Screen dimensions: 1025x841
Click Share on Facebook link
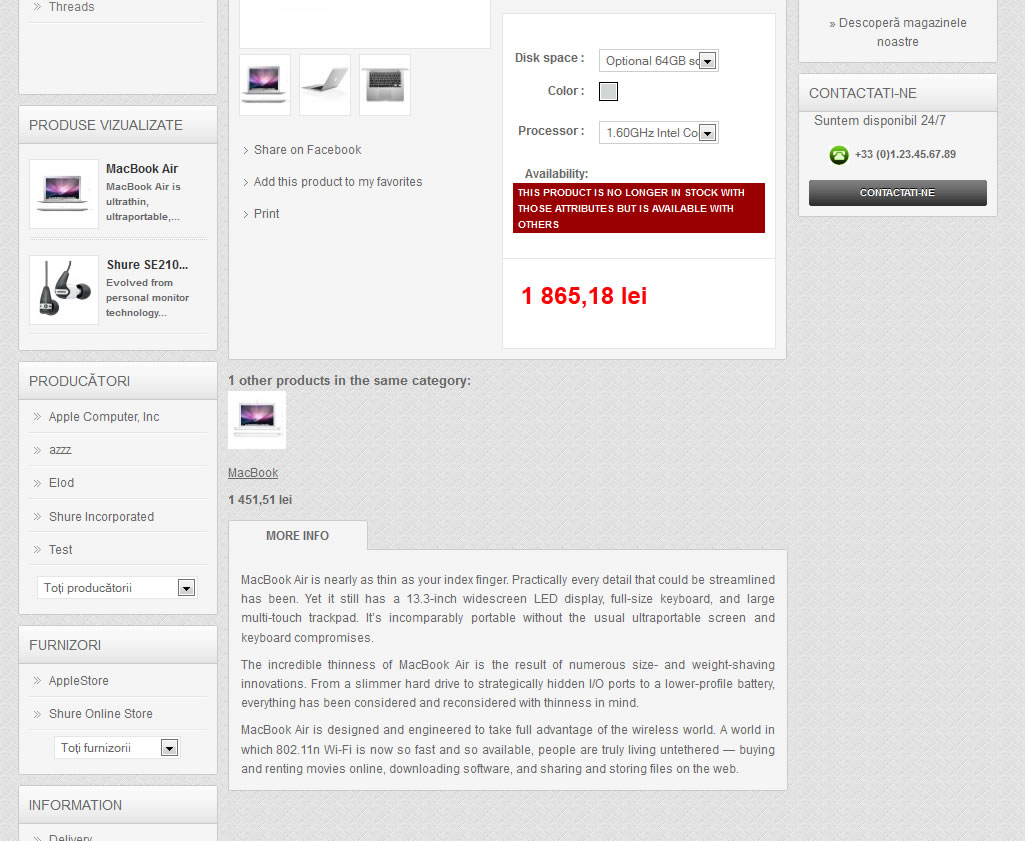[x=307, y=150]
